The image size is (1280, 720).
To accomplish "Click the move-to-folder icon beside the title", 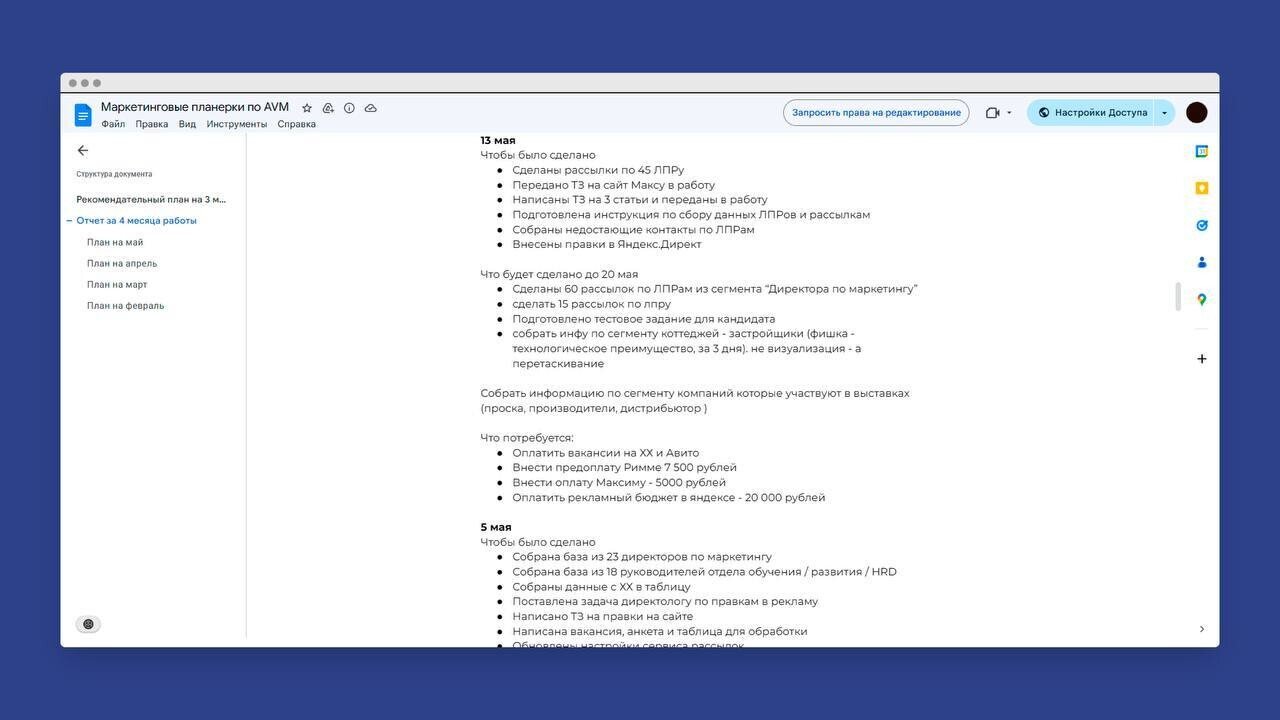I will click(x=328, y=108).
